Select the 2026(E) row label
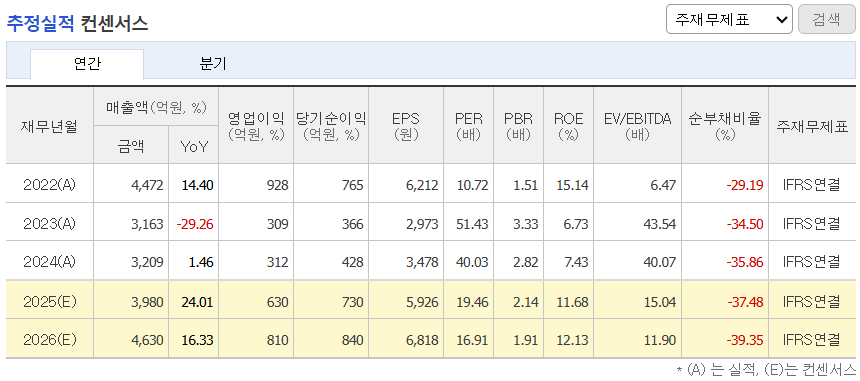 pos(49,340)
